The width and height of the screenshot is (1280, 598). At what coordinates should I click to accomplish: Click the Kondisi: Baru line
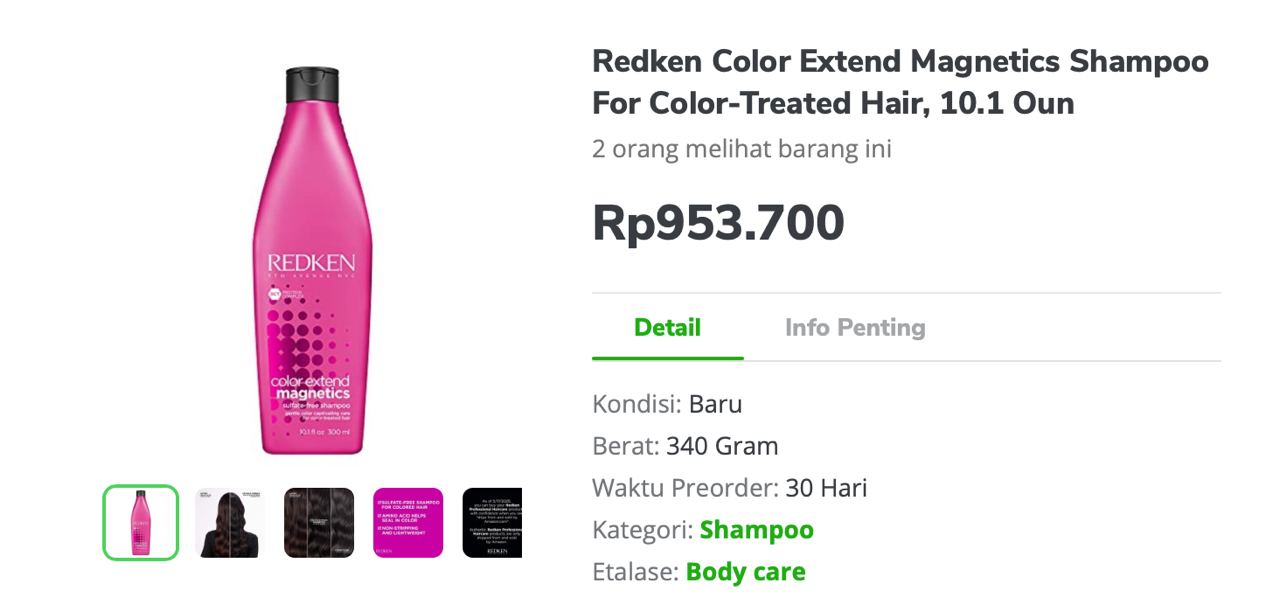(667, 404)
